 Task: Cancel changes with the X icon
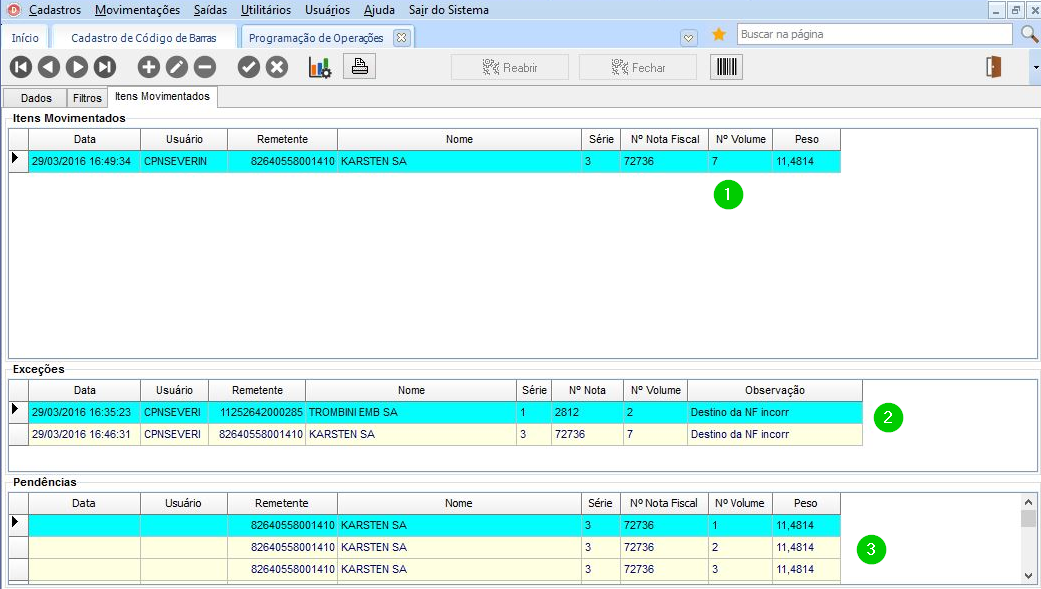[x=277, y=67]
